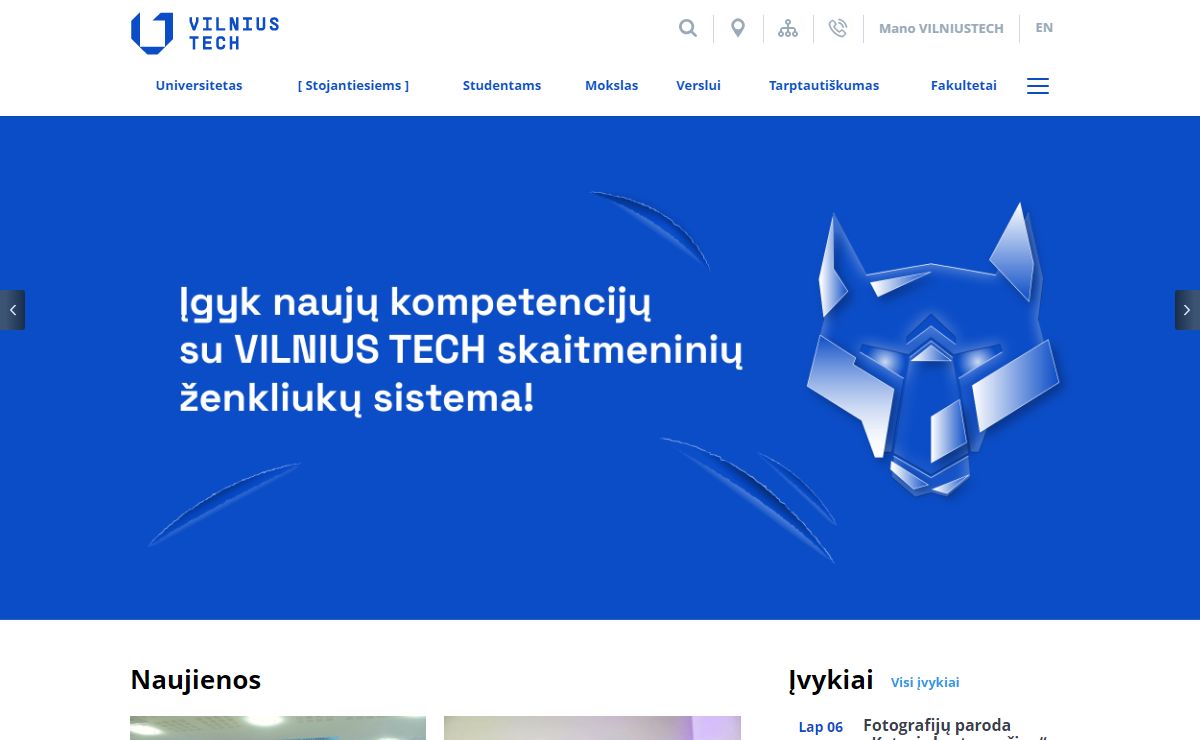Open Mano VILNIUSTECH link
This screenshot has width=1200, height=740.
coord(941,28)
